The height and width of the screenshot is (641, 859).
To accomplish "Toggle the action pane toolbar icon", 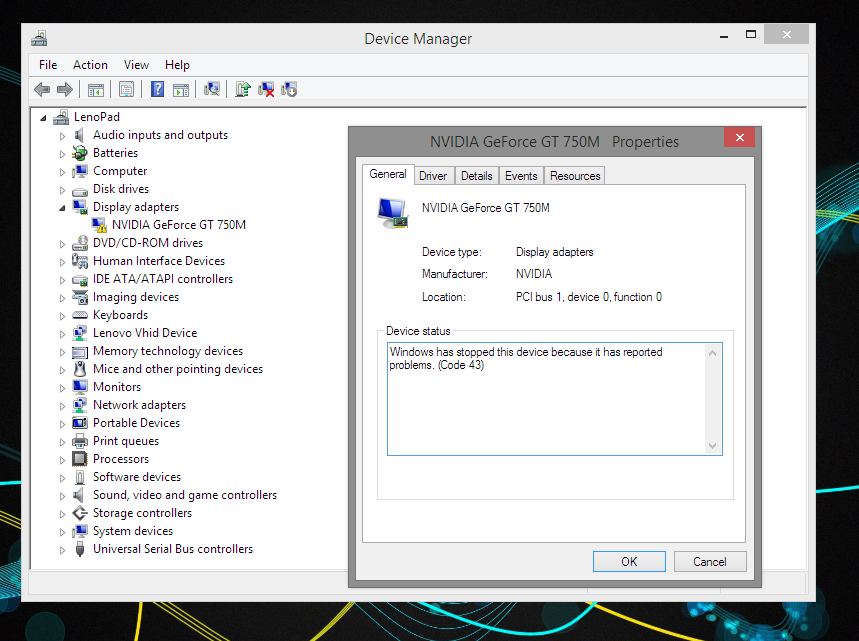I will tap(181, 89).
